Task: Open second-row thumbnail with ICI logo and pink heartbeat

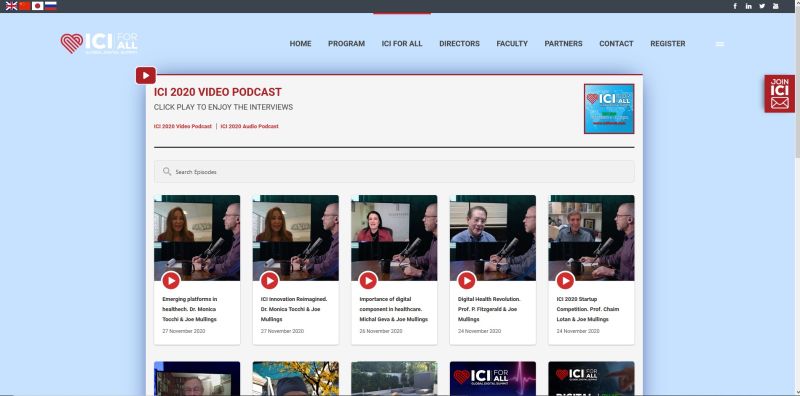Action: 493,379
